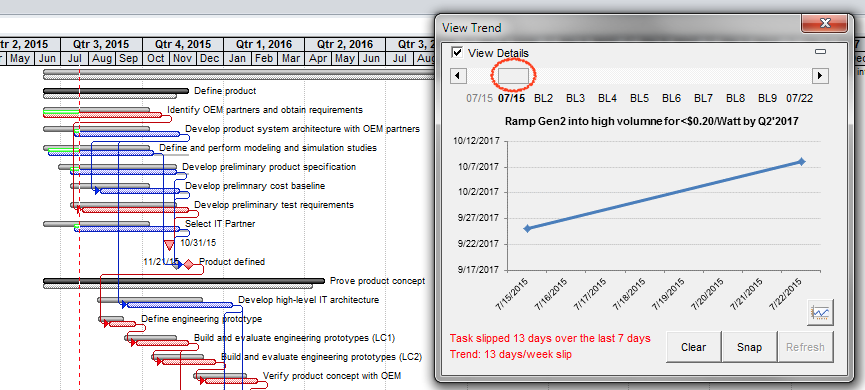The width and height of the screenshot is (865, 390).
Task: Select the BL9 baseline label
Action: point(767,99)
